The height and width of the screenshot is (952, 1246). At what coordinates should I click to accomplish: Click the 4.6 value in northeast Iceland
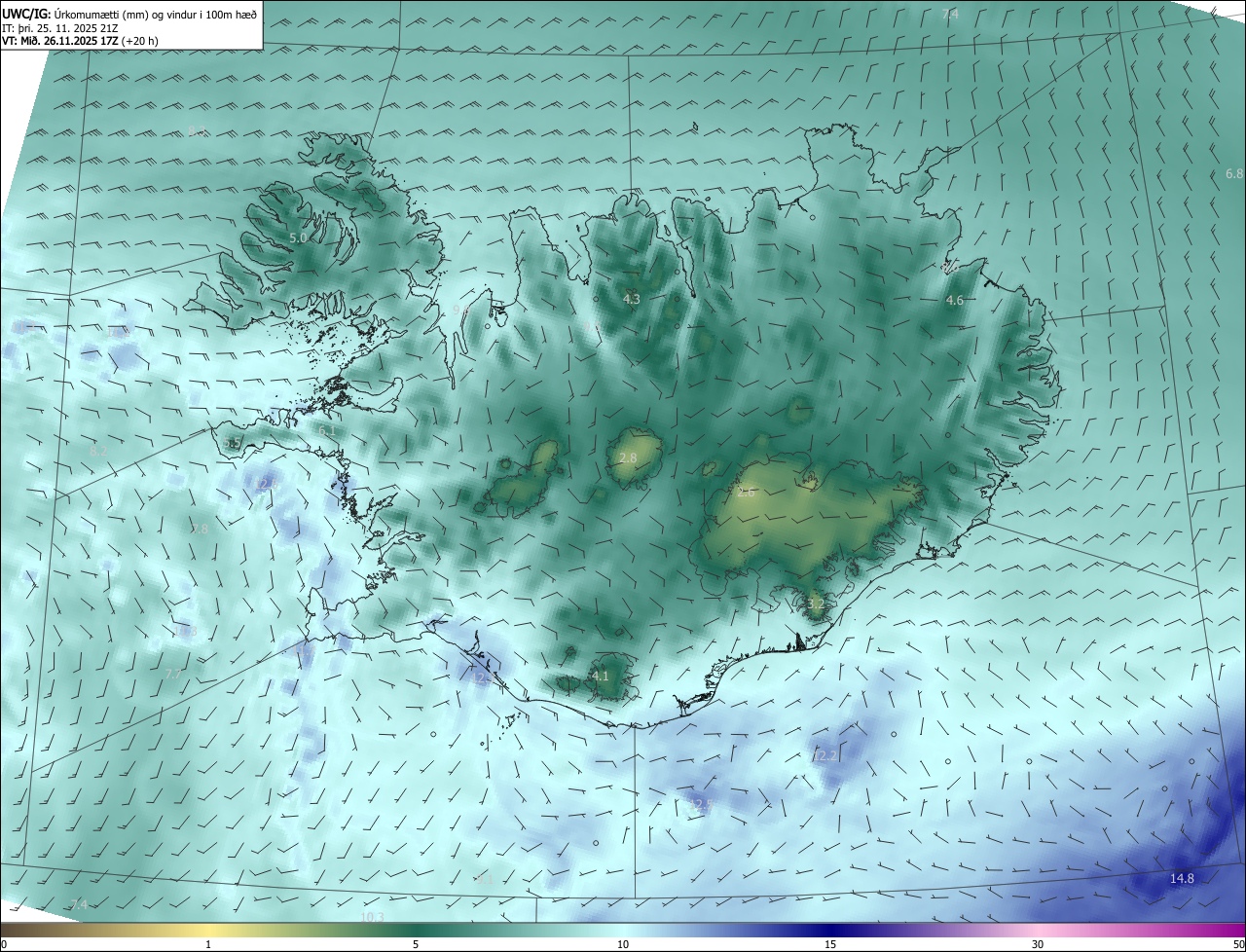955,301
